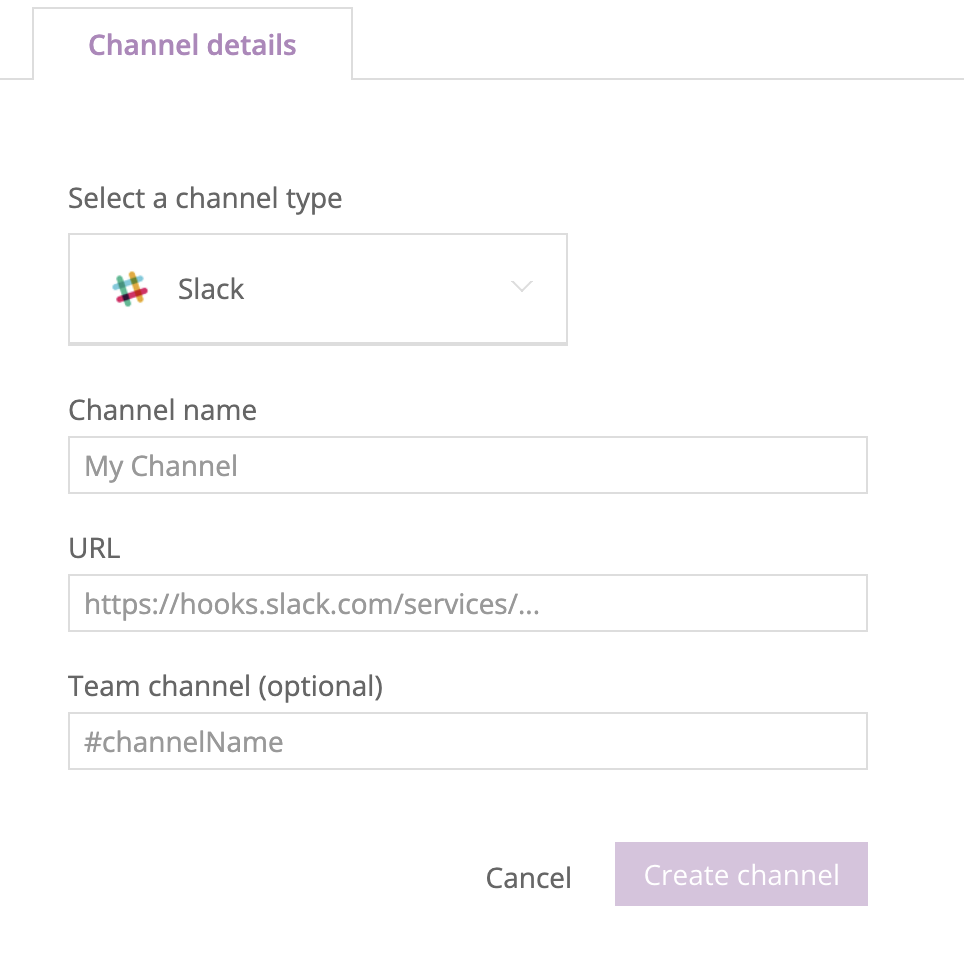The width and height of the screenshot is (964, 954).
Task: Focus the Channel name input field
Action: (468, 465)
